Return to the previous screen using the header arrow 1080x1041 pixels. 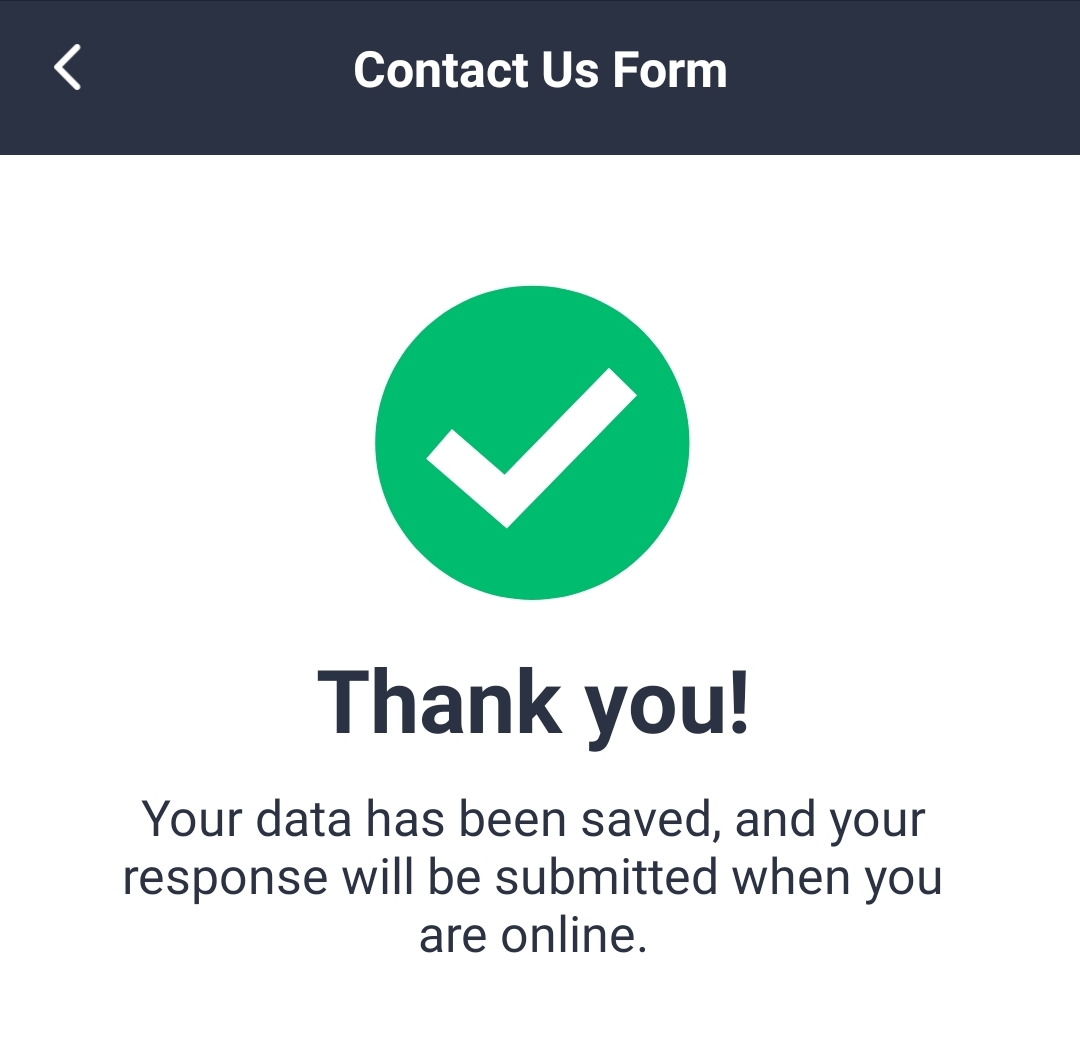(x=67, y=69)
